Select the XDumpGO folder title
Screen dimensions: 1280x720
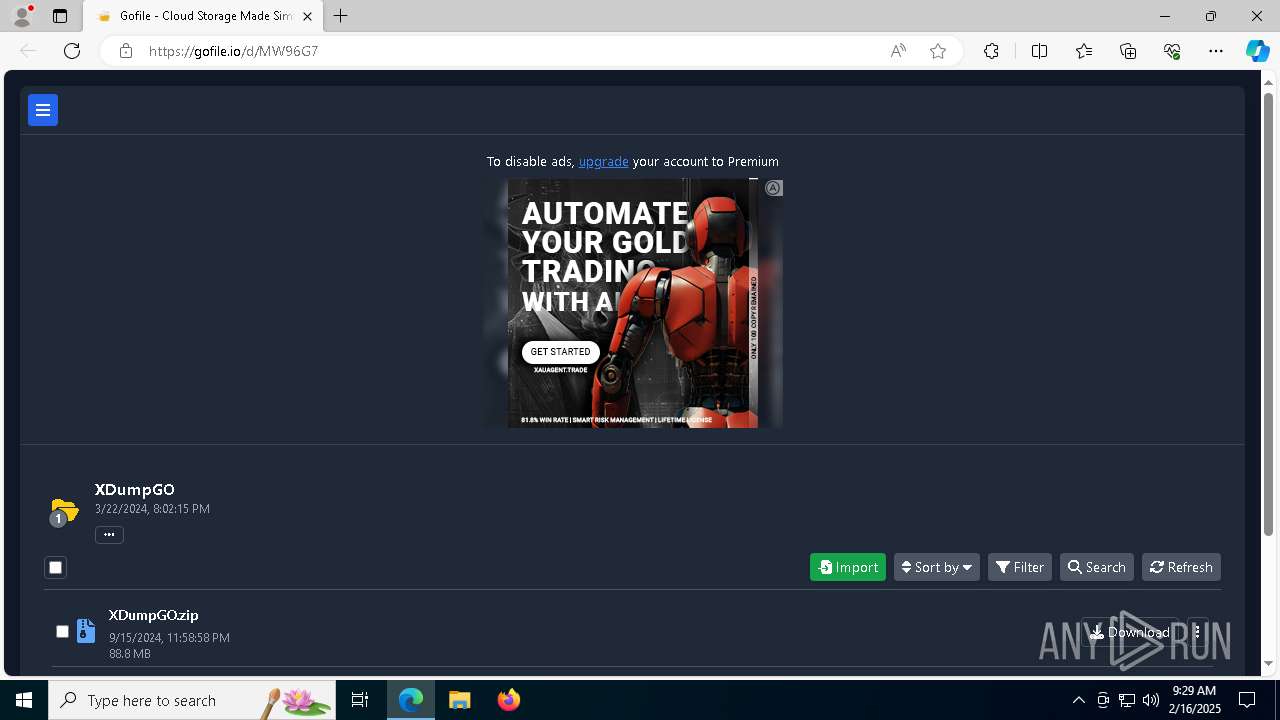134,490
